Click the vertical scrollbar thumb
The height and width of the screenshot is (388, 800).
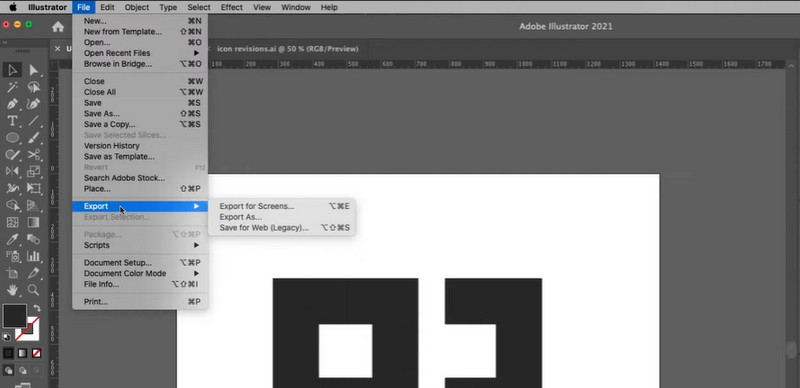click(791, 349)
